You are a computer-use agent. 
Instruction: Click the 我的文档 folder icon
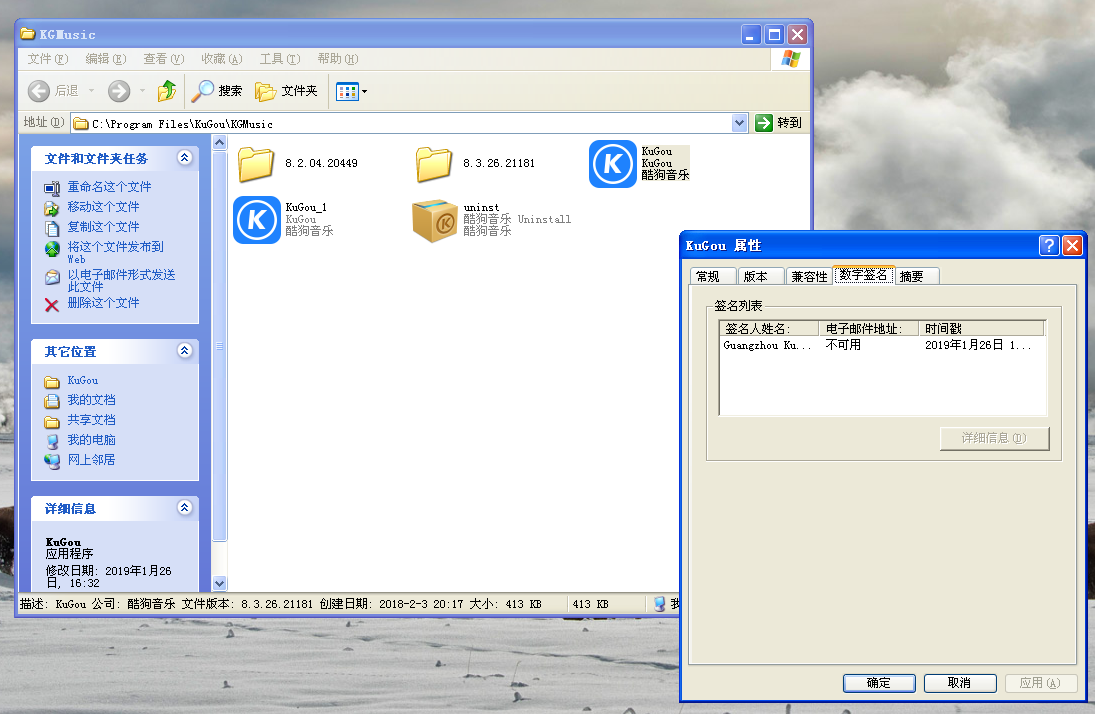(52, 402)
